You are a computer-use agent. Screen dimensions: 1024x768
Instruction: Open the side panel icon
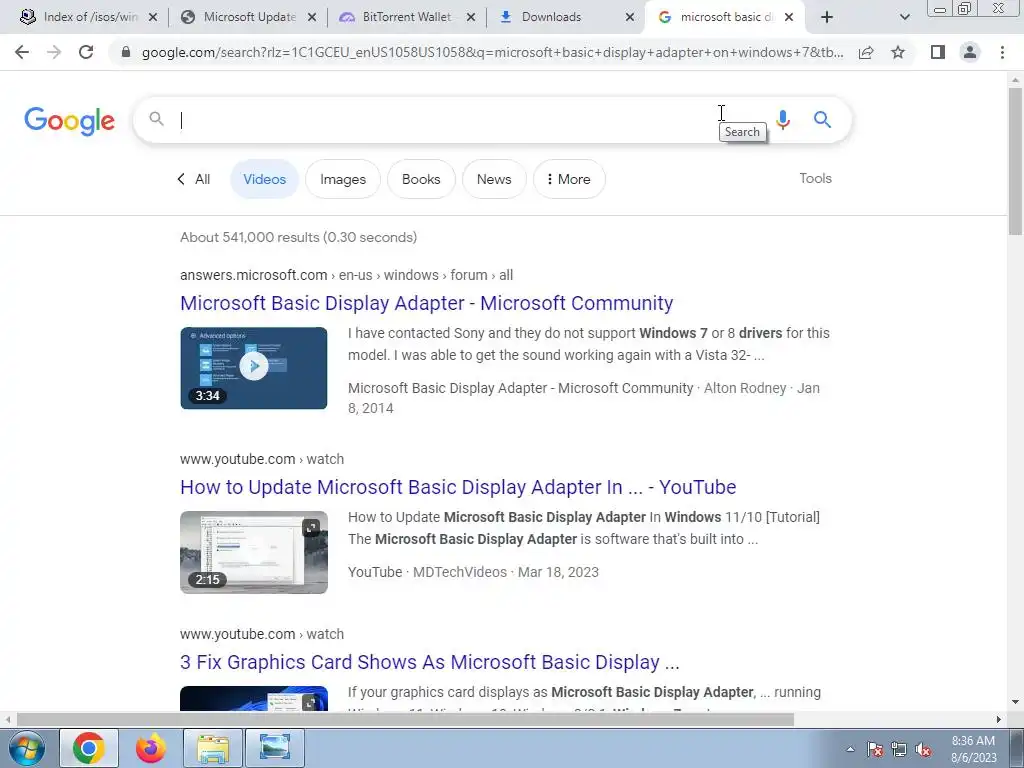[x=938, y=52]
